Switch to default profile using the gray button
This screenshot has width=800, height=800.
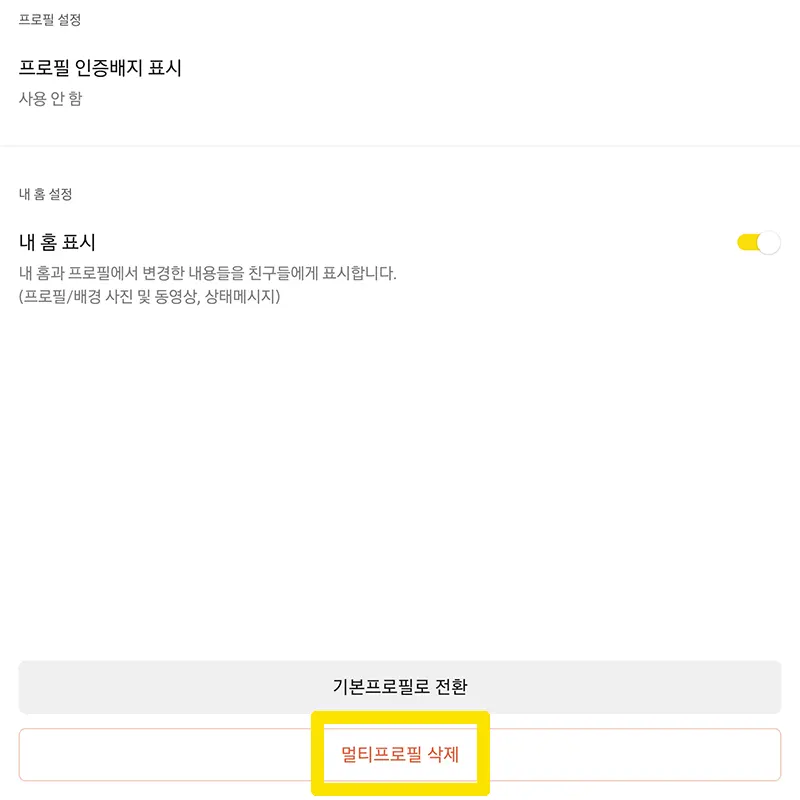(x=400, y=687)
